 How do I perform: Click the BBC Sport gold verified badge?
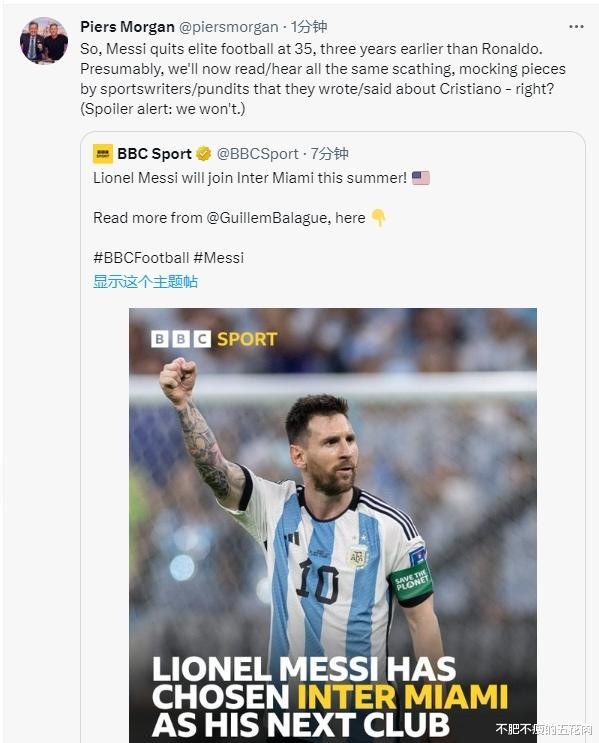[x=204, y=154]
